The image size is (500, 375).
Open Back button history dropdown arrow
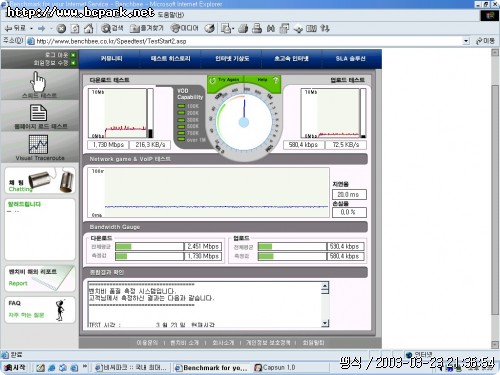pyautogui.click(x=31, y=29)
